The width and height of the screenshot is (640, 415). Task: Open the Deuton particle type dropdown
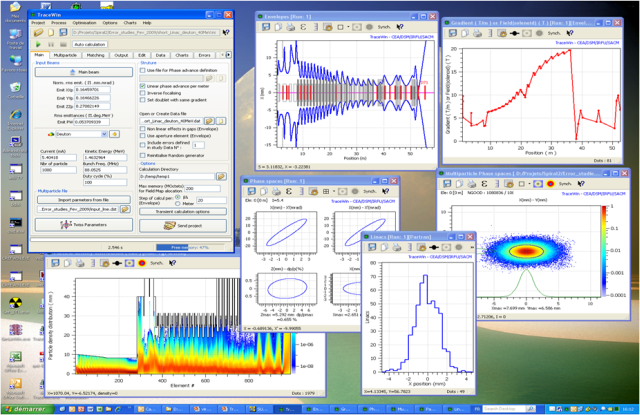click(x=104, y=134)
